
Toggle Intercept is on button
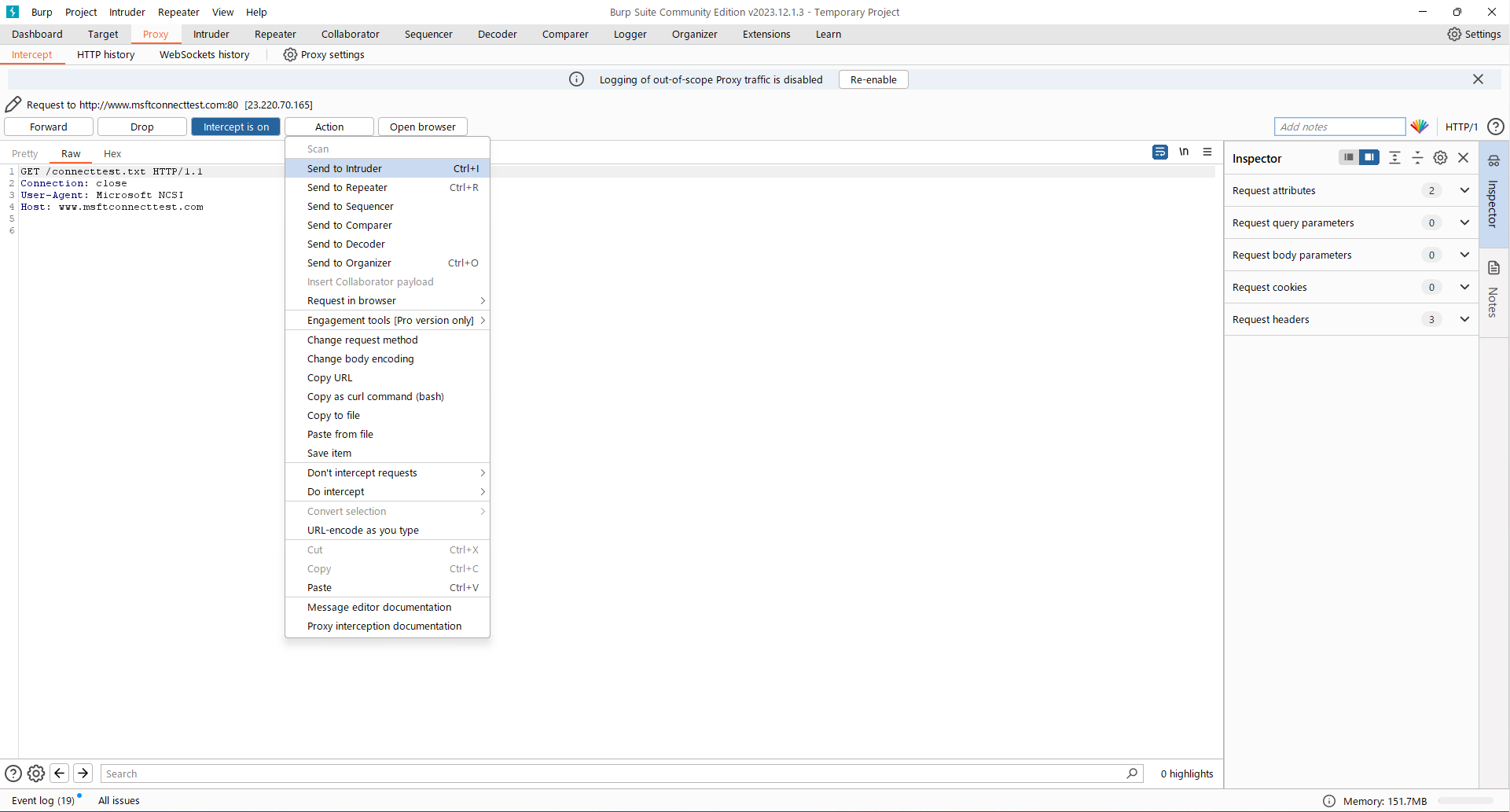pos(236,127)
